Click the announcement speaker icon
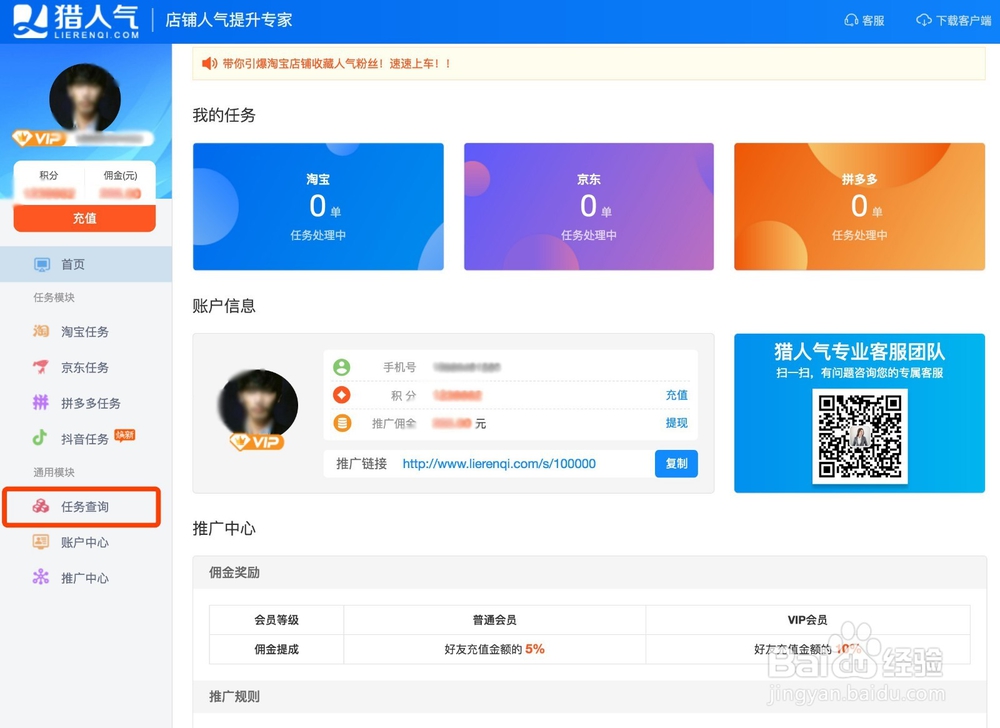Screen dimensions: 1000x728 (209, 63)
